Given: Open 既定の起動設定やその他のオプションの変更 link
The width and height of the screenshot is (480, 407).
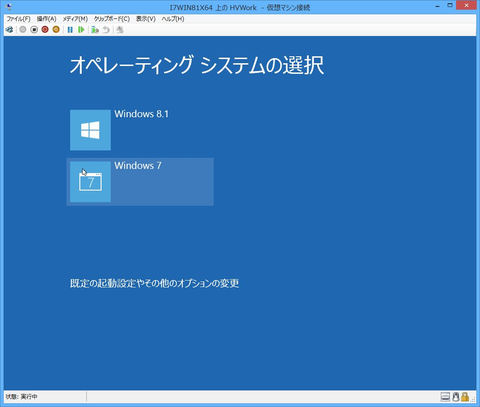Looking at the screenshot, I should (154, 283).
